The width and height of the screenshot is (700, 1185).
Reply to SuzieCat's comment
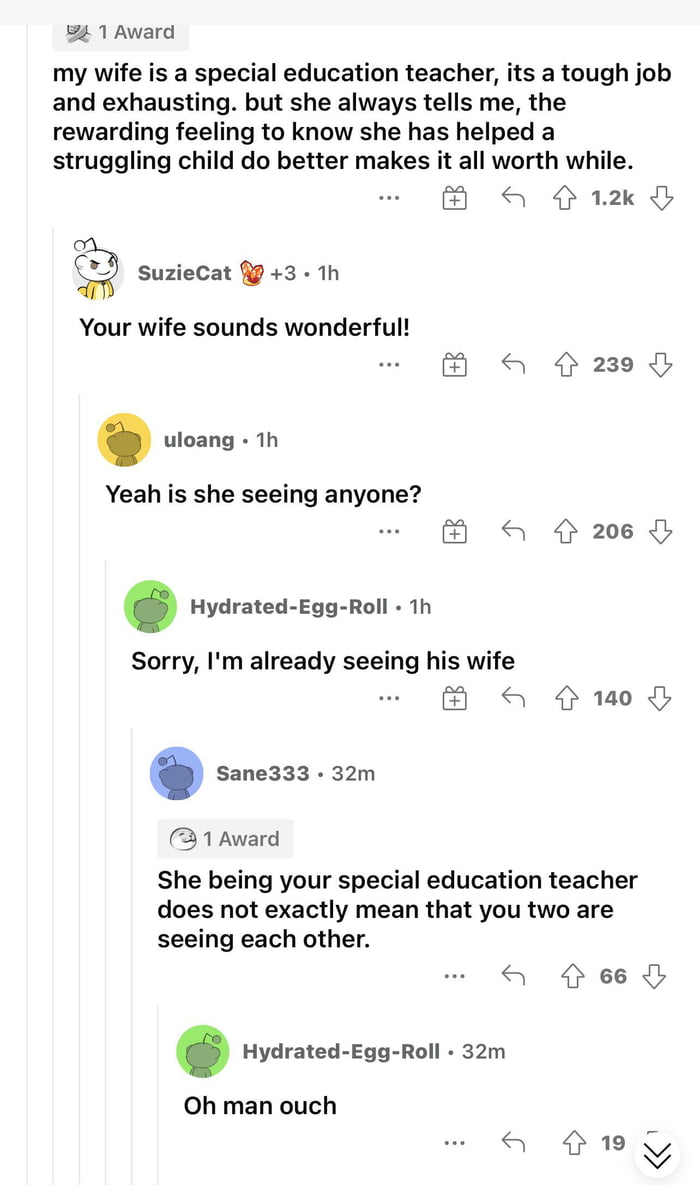coord(513,365)
